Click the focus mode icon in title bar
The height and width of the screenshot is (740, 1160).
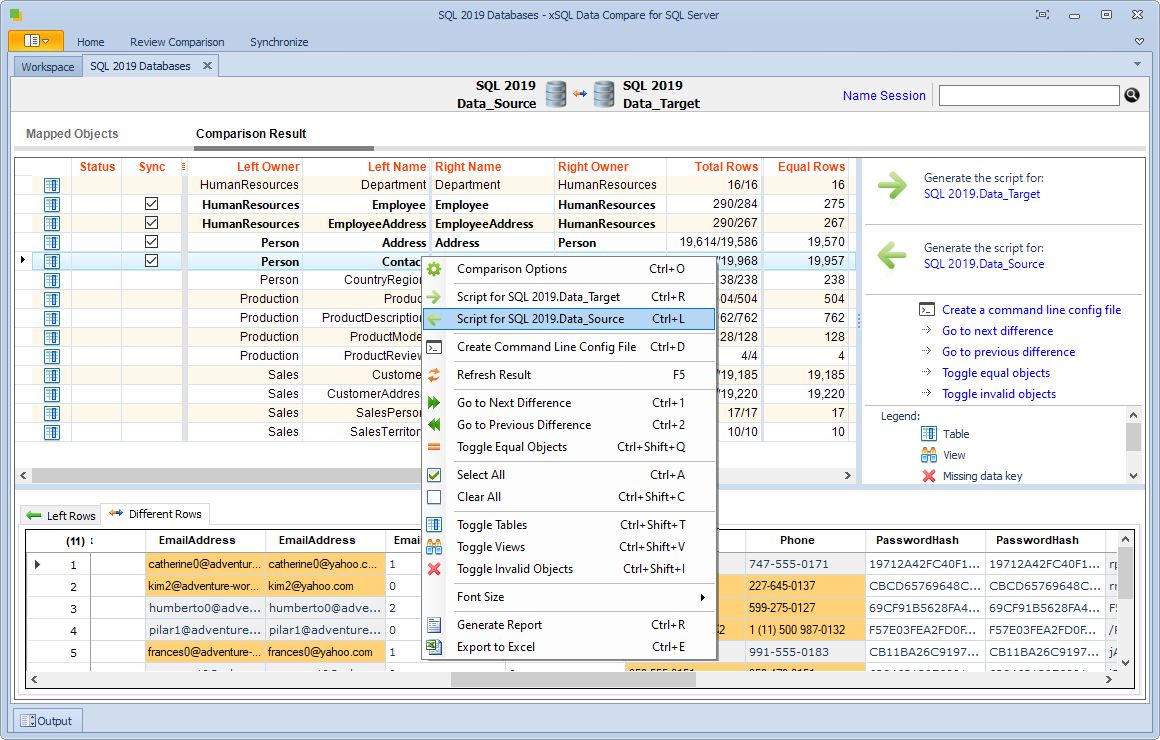[1042, 15]
